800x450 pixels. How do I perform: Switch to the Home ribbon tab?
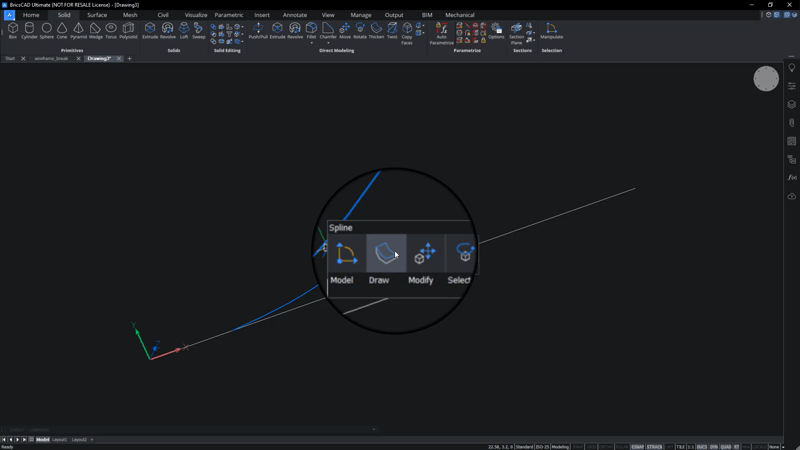(31, 15)
